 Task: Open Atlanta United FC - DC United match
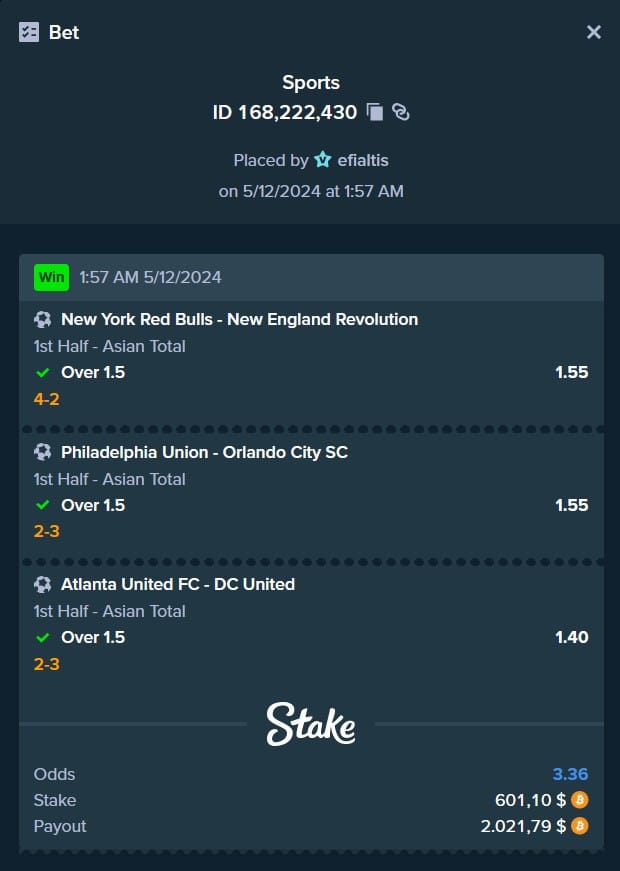tap(177, 584)
